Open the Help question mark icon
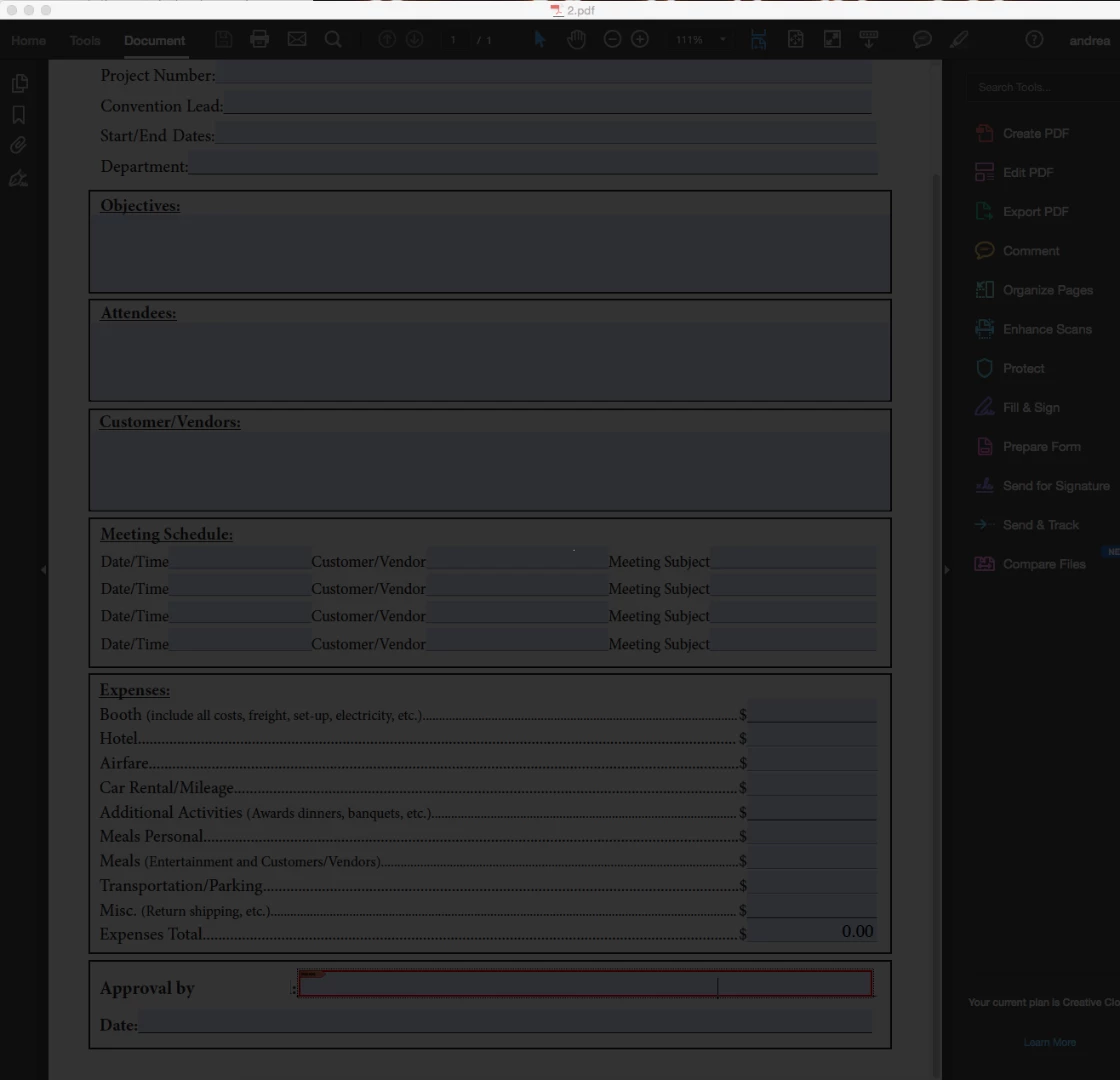Viewport: 1120px width, 1080px height. (1034, 39)
